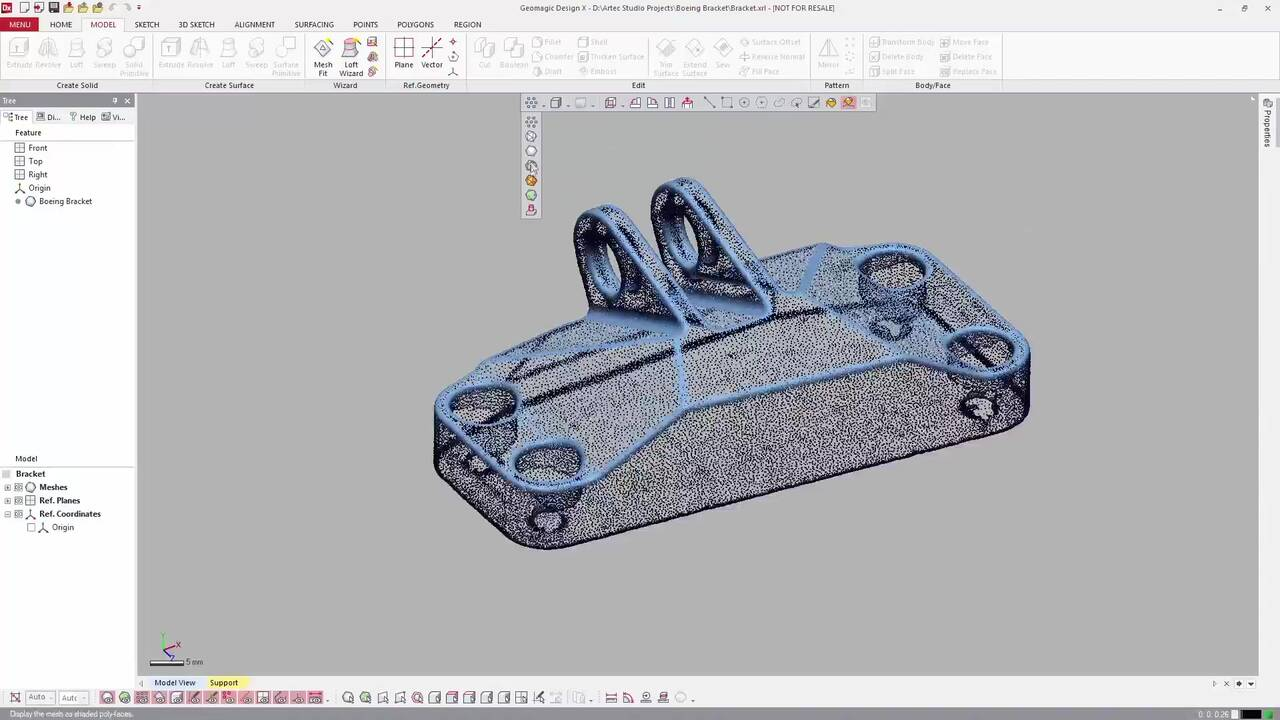The width and height of the screenshot is (1280, 720).
Task: Pick the Solid Primitive tool
Action: [134, 57]
